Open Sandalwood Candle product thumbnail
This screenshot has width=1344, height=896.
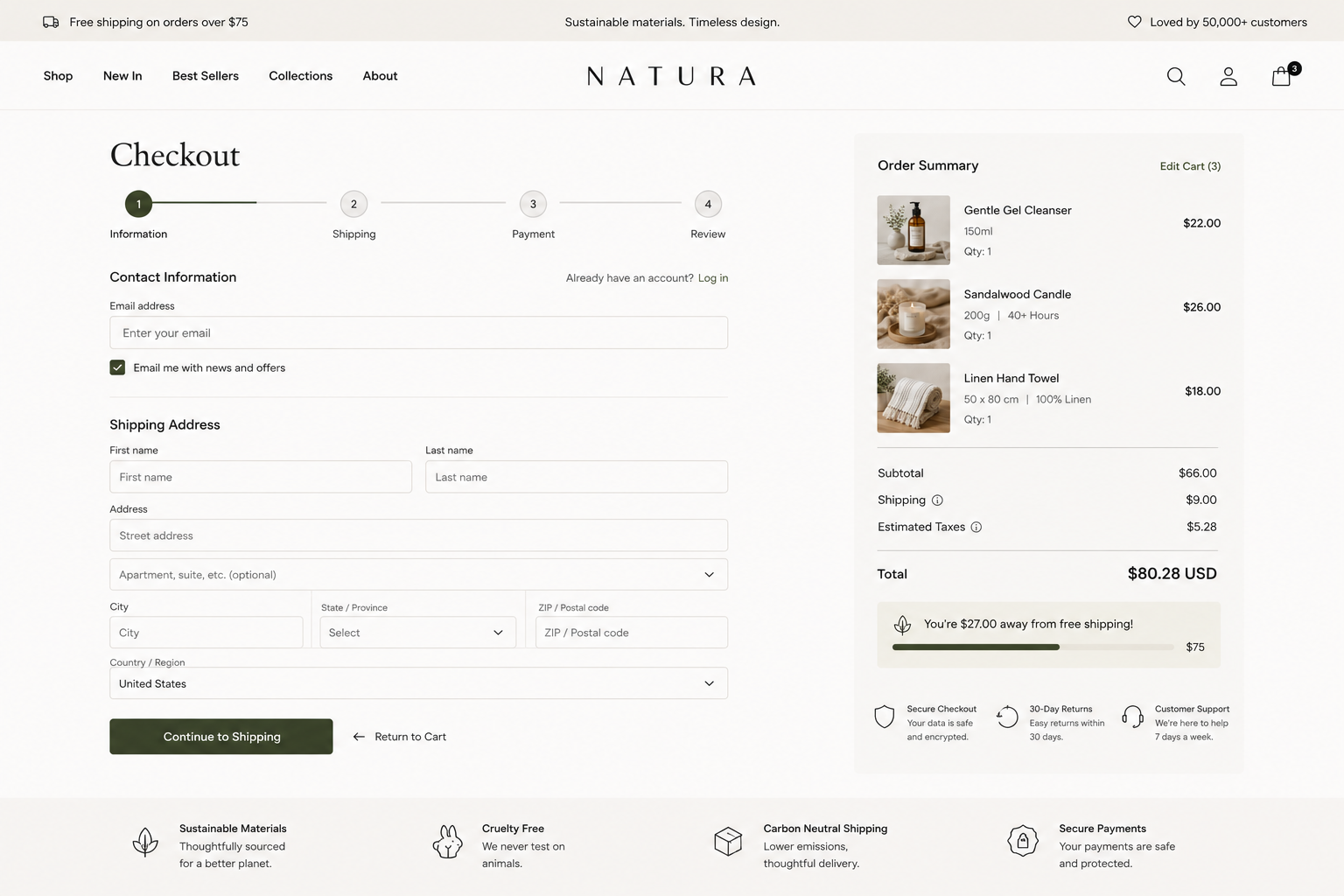(913, 314)
